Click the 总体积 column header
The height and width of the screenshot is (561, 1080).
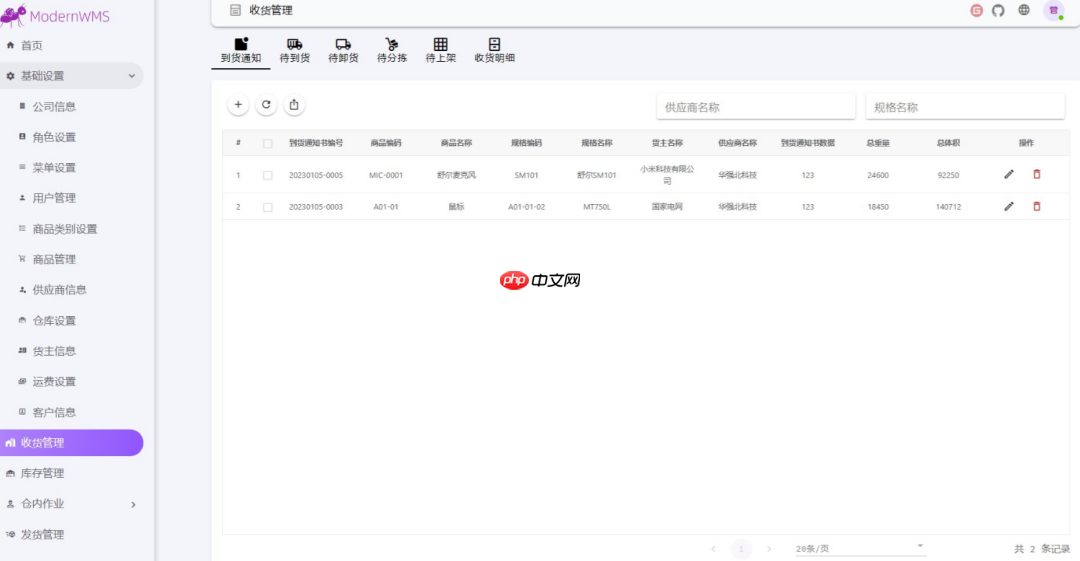click(x=948, y=143)
